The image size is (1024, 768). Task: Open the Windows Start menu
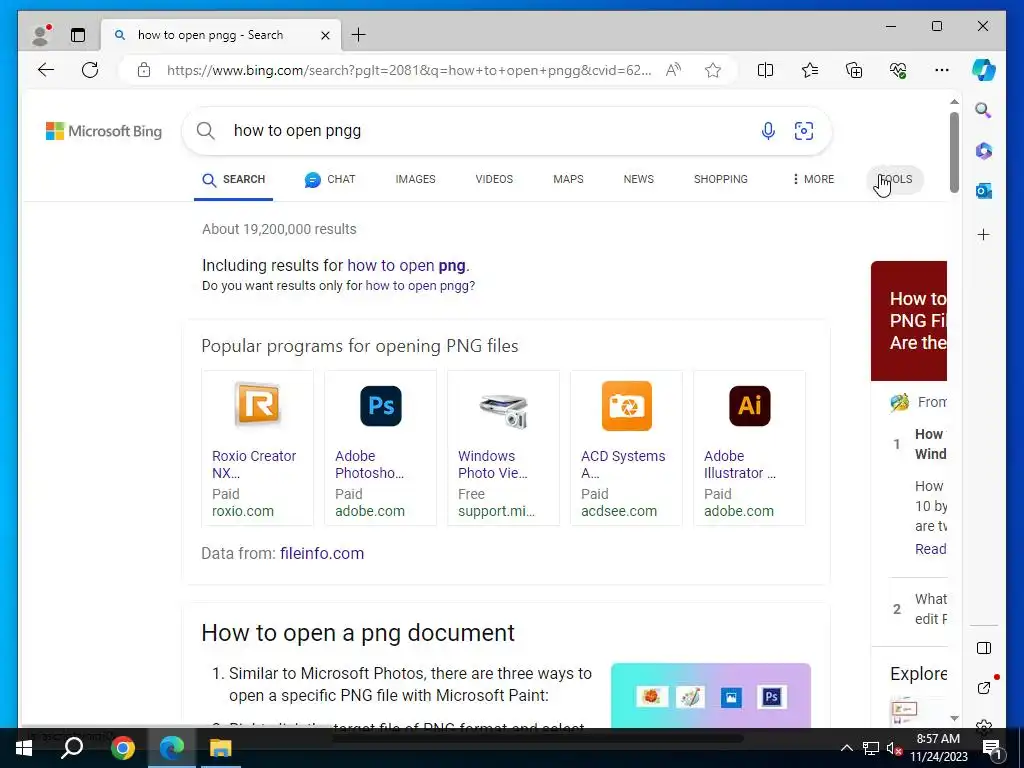point(24,748)
